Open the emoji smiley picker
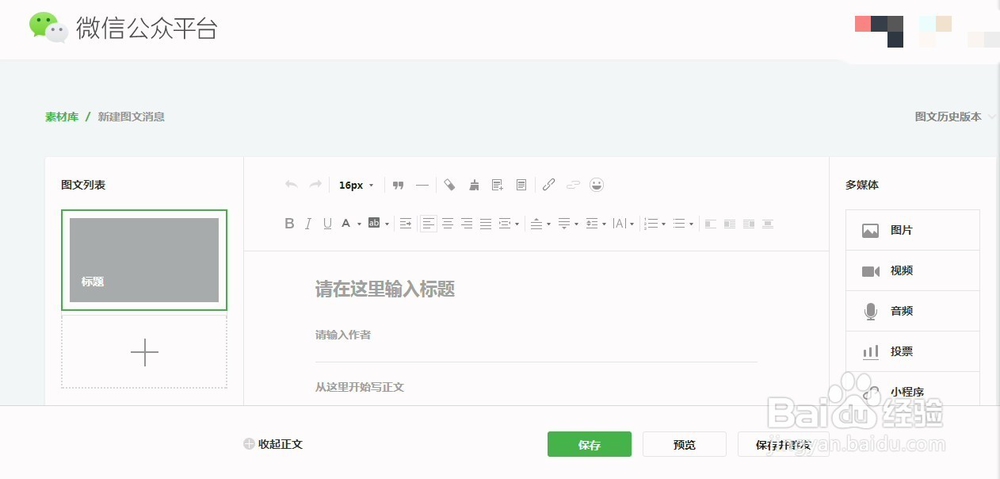This screenshot has width=1000, height=479. (597, 185)
